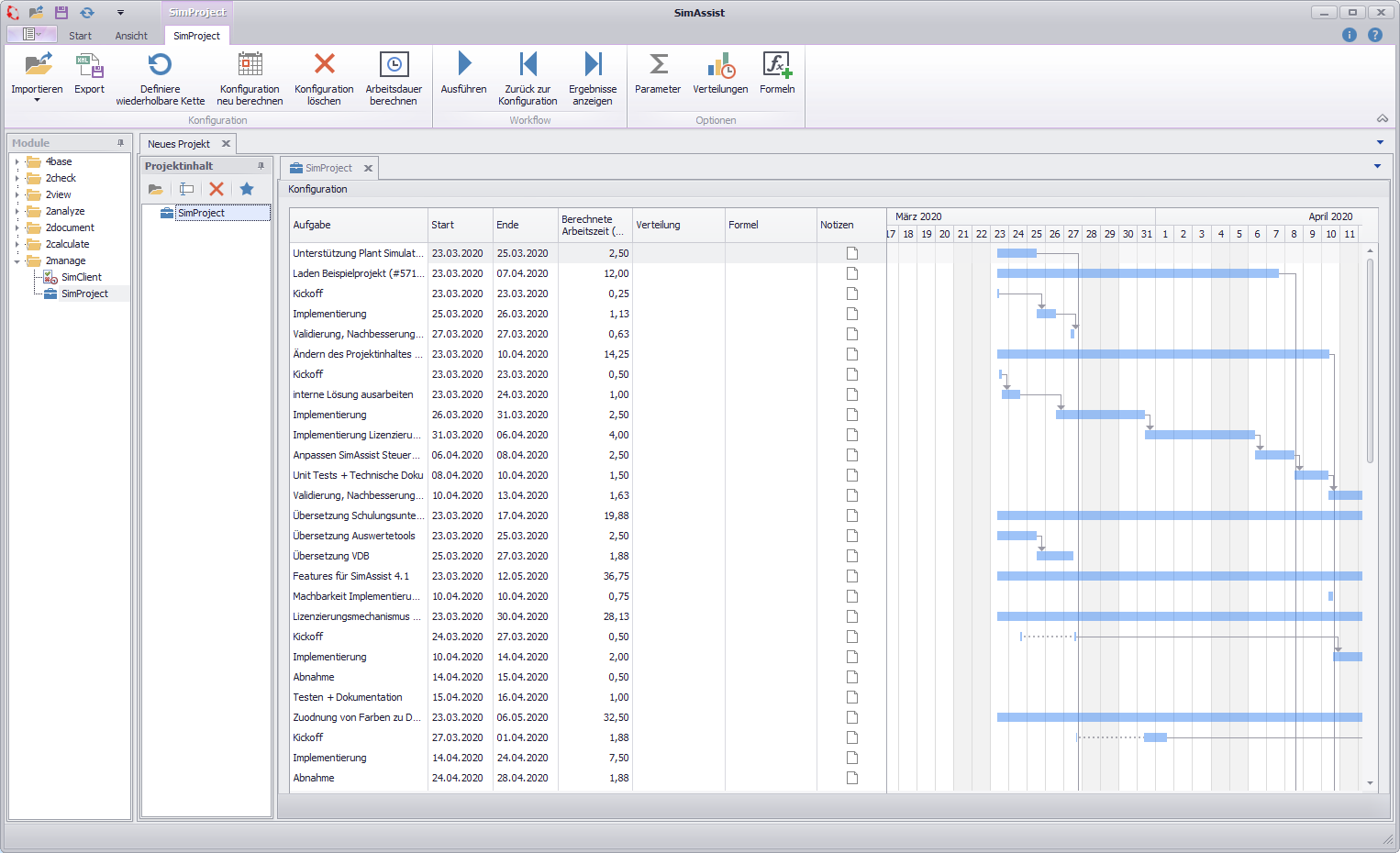The width and height of the screenshot is (1400, 853).
Task: Expand the 2check module folder
Action: click(17, 178)
